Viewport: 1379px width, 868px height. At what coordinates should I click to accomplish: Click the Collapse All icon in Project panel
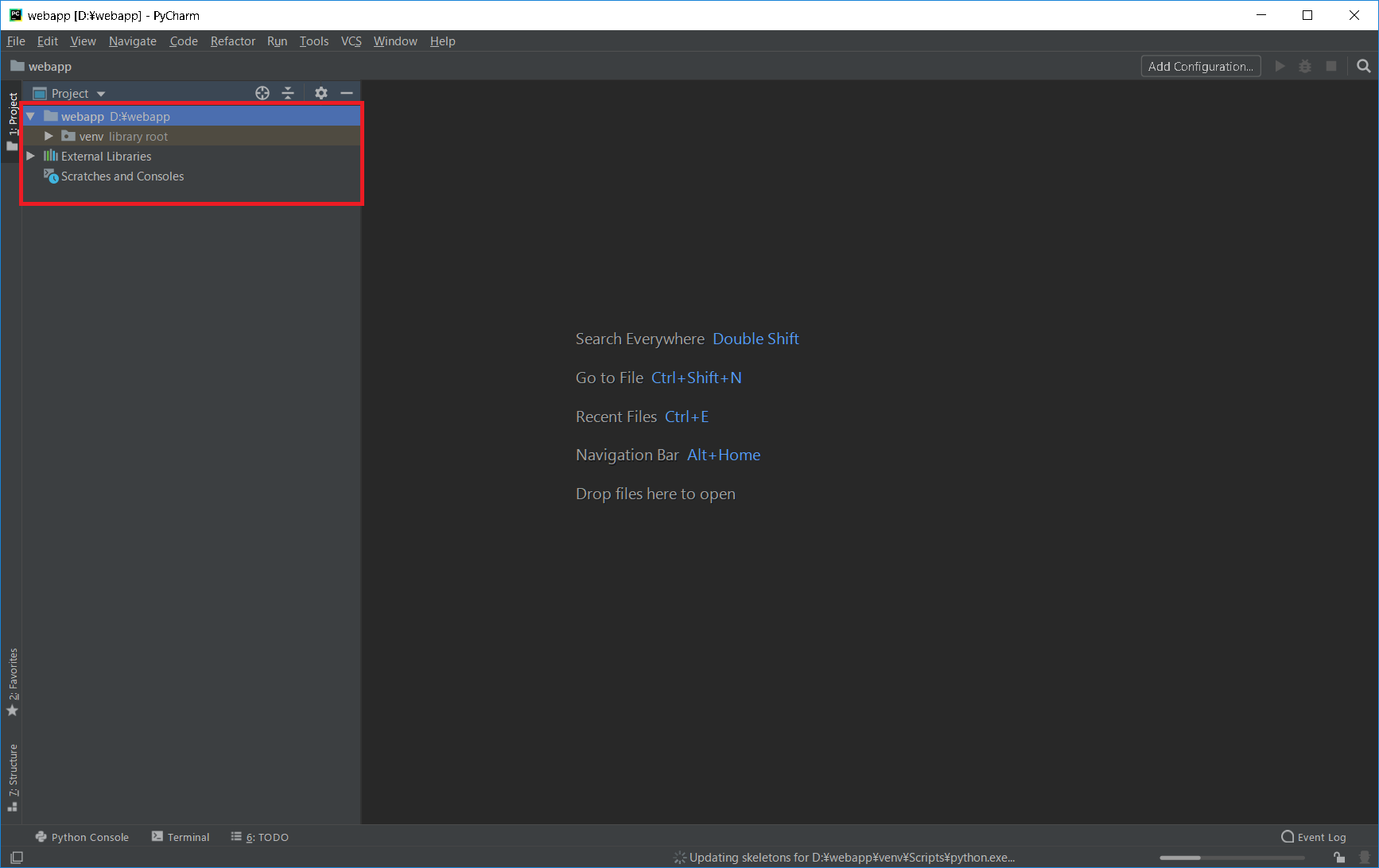(x=288, y=93)
